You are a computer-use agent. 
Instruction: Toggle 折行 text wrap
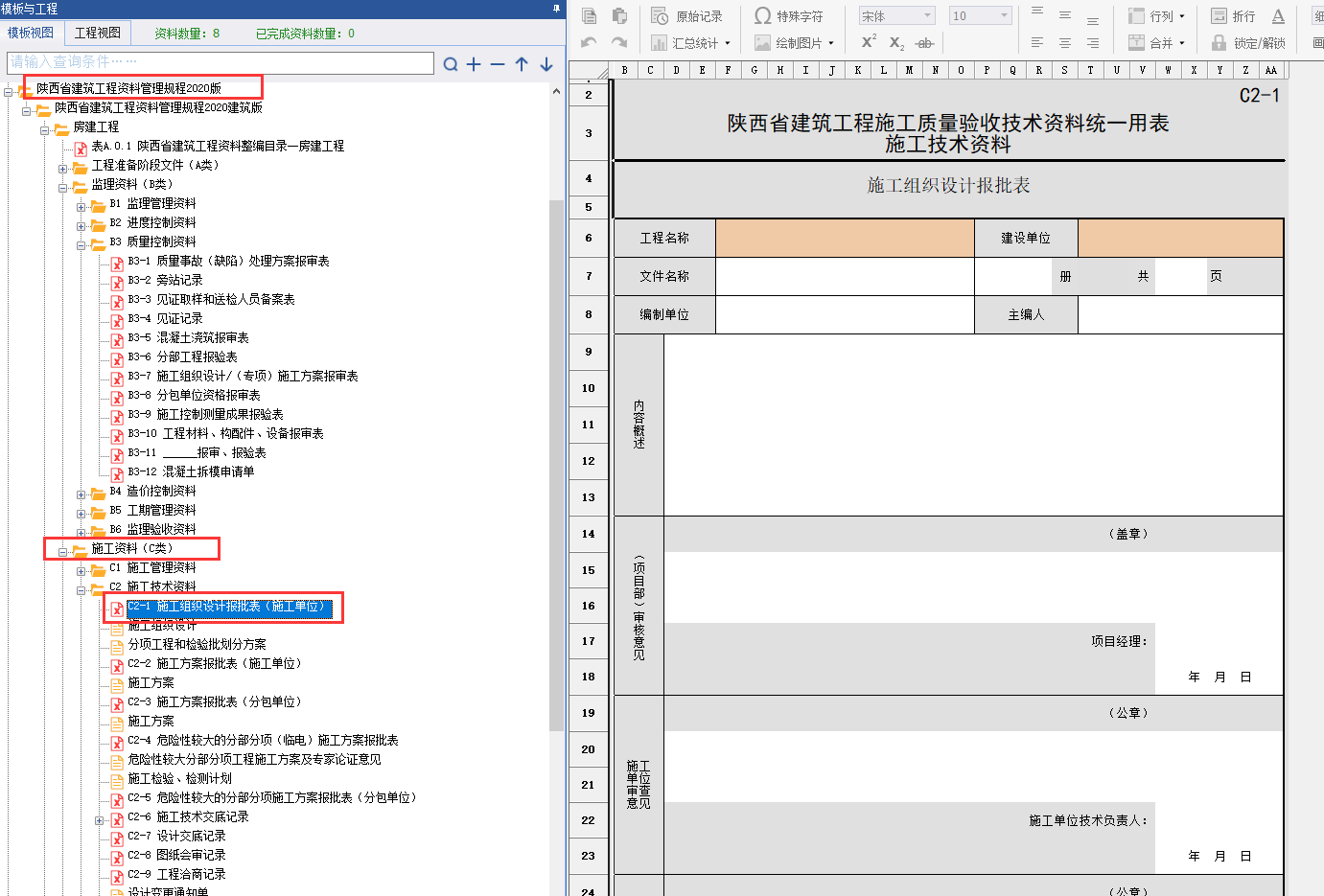[1233, 16]
